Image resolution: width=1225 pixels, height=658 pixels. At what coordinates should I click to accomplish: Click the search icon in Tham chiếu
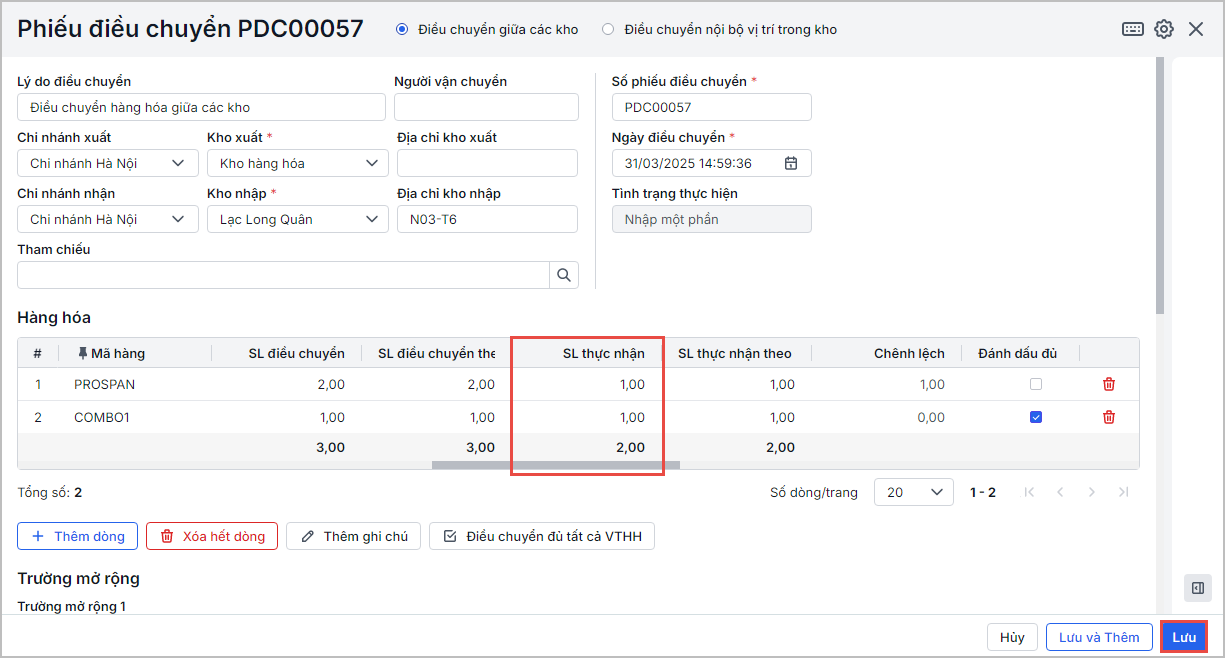[x=564, y=275]
